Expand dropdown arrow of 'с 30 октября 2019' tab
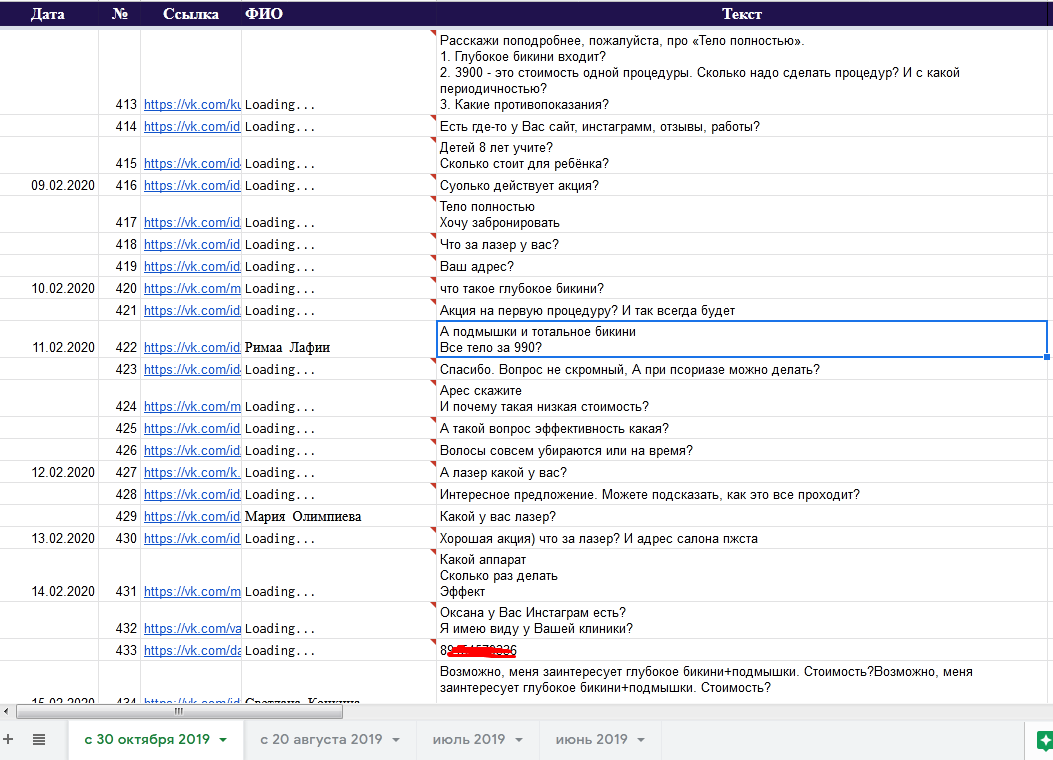This screenshot has height=760, width=1053. click(223, 740)
